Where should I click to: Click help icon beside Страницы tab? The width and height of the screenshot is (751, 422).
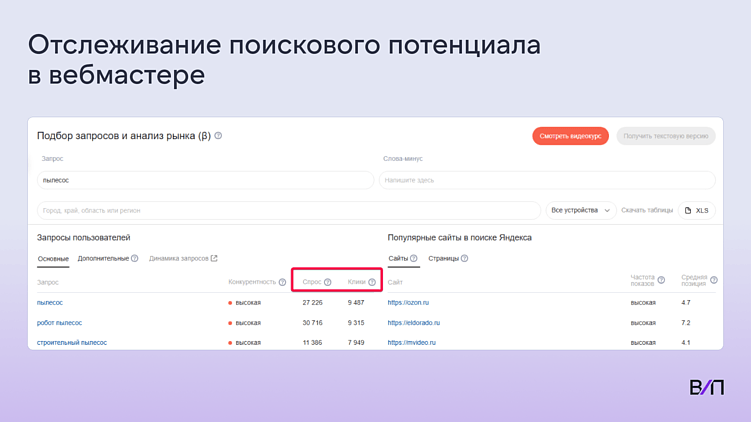pos(465,258)
